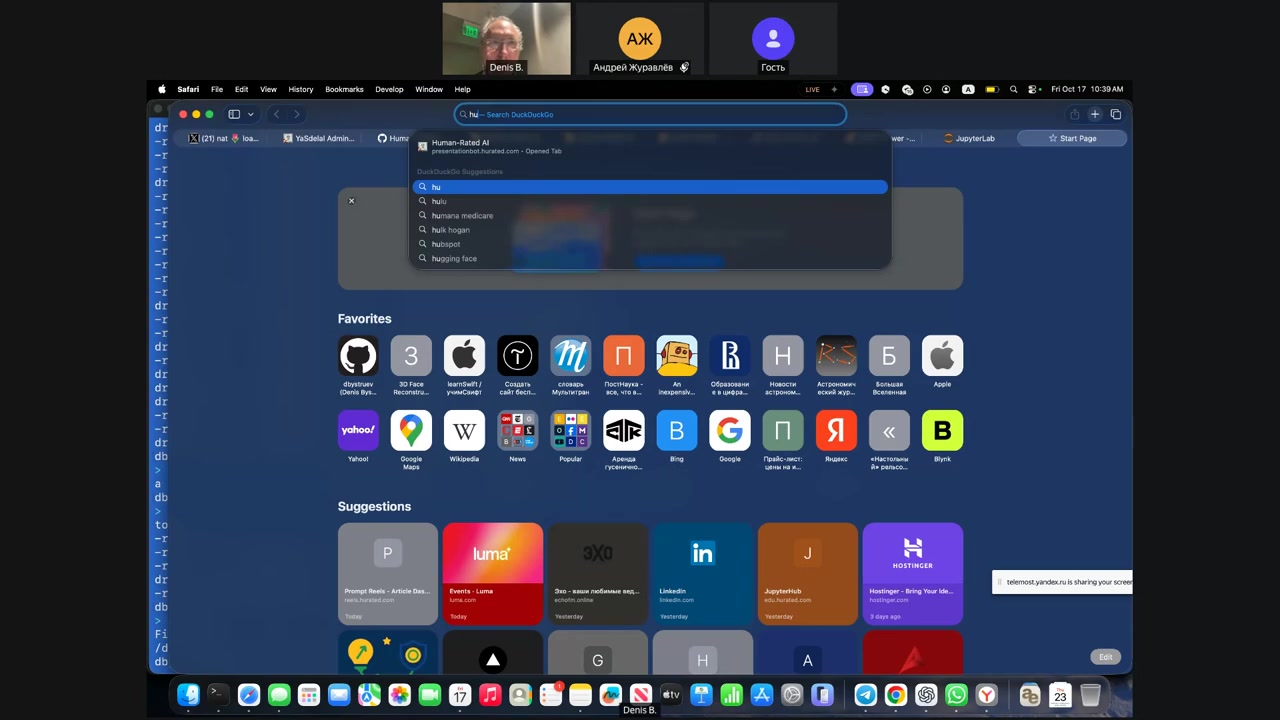Open the Bookmarks menu
This screenshot has height=720, width=1280.
[x=344, y=89]
